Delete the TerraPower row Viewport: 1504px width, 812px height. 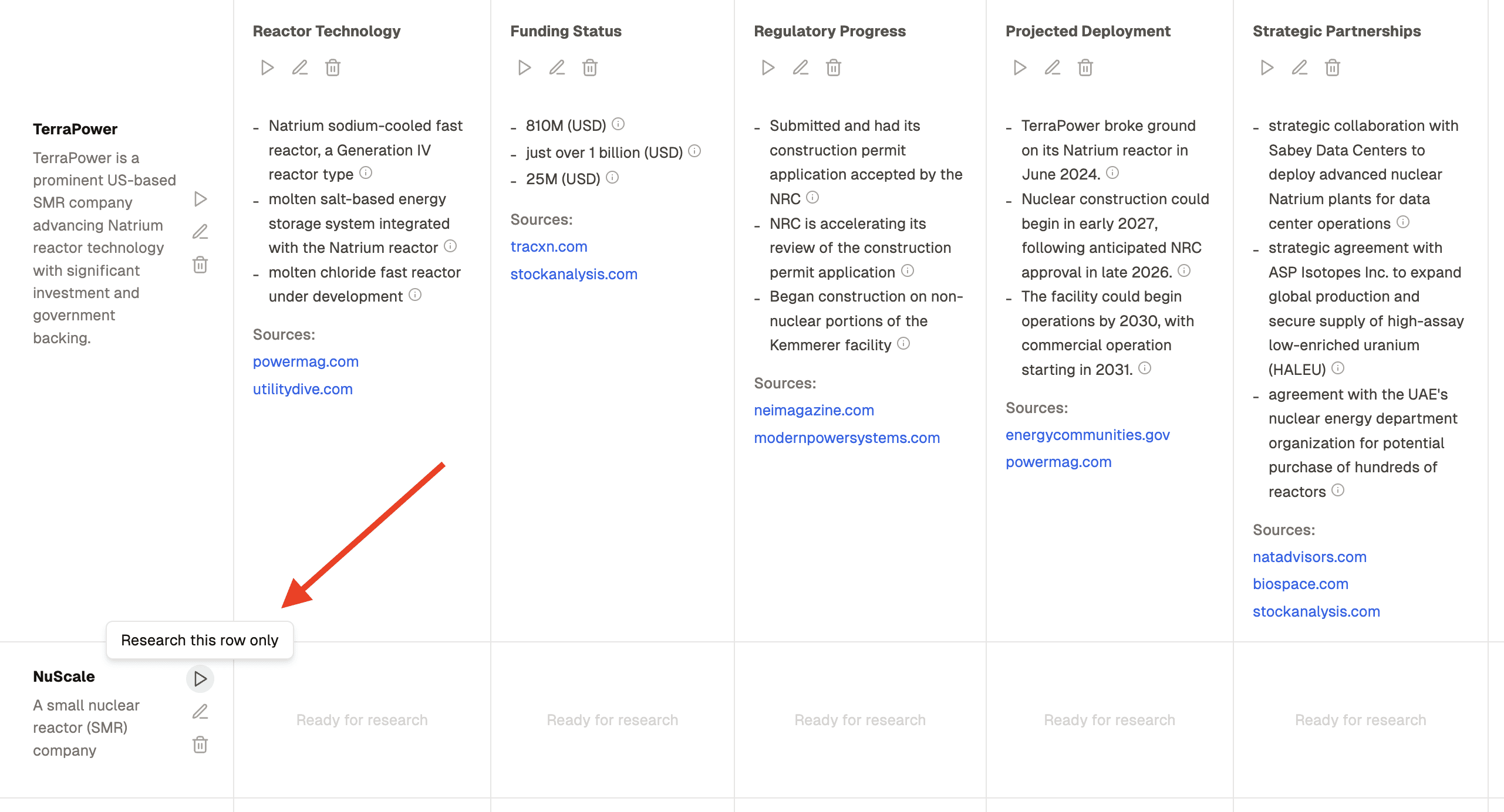pyautogui.click(x=200, y=265)
